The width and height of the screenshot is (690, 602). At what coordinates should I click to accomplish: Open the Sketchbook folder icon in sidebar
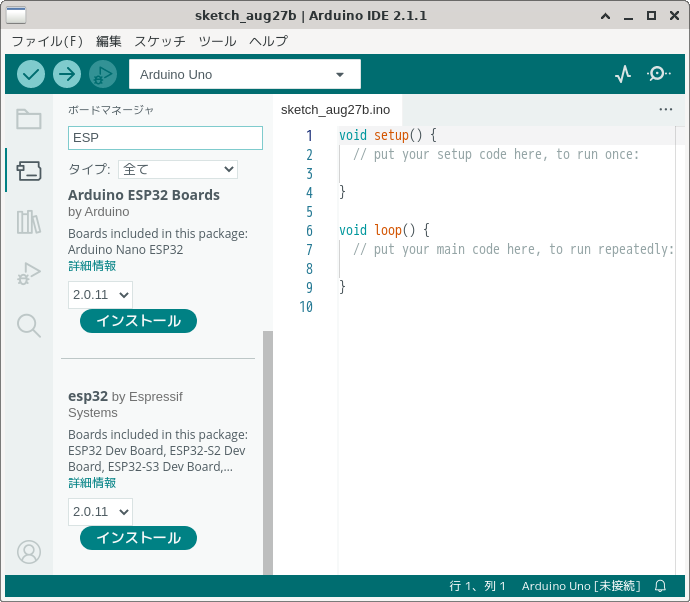tap(29, 120)
